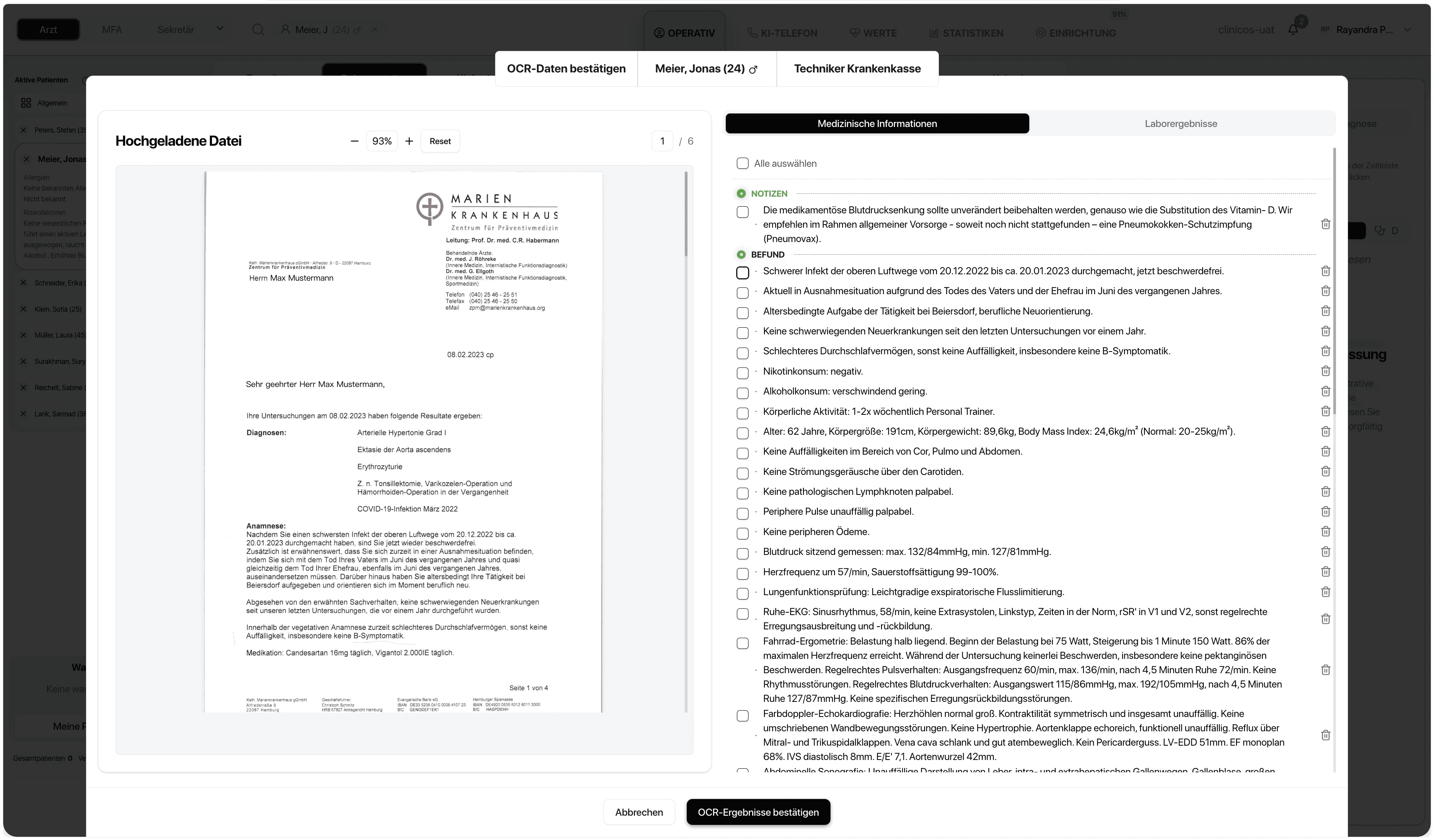Select the Medizinische Informationen tab
This screenshot has width=1434, height=840.
[876, 124]
